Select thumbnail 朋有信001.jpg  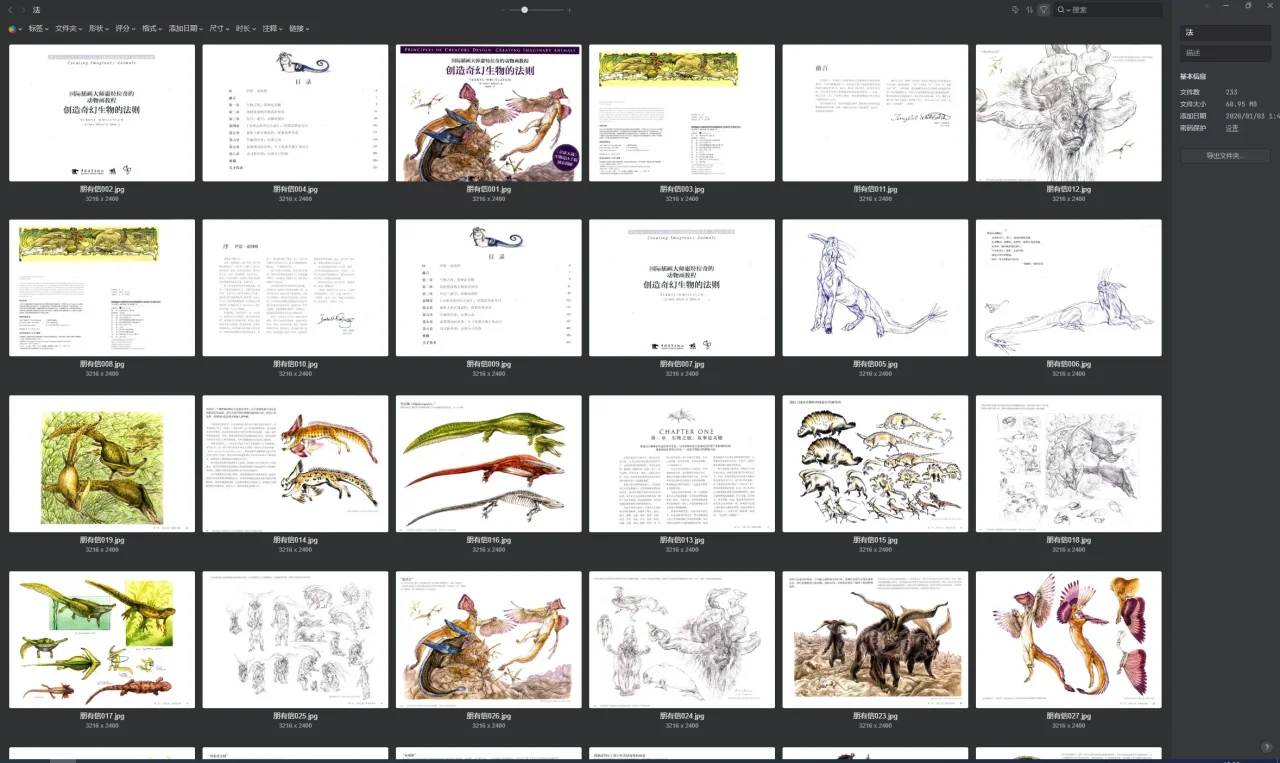tap(489, 113)
